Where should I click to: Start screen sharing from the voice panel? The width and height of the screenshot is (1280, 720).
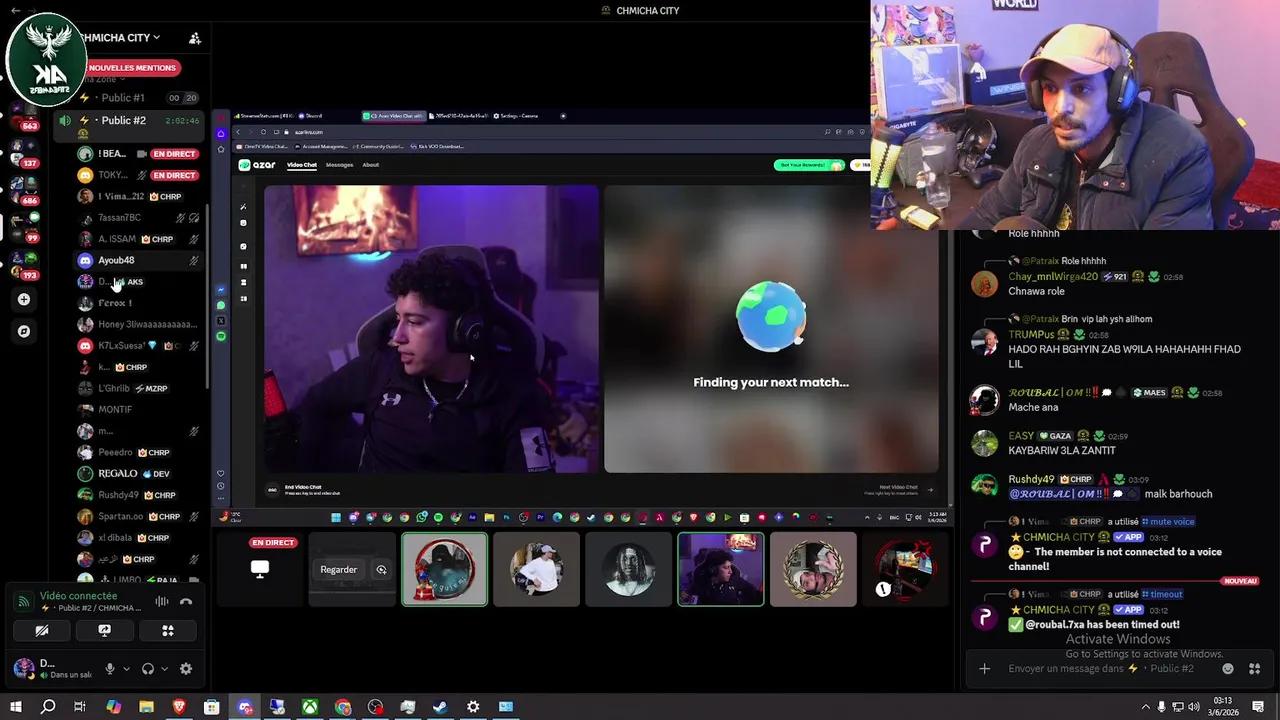105,631
